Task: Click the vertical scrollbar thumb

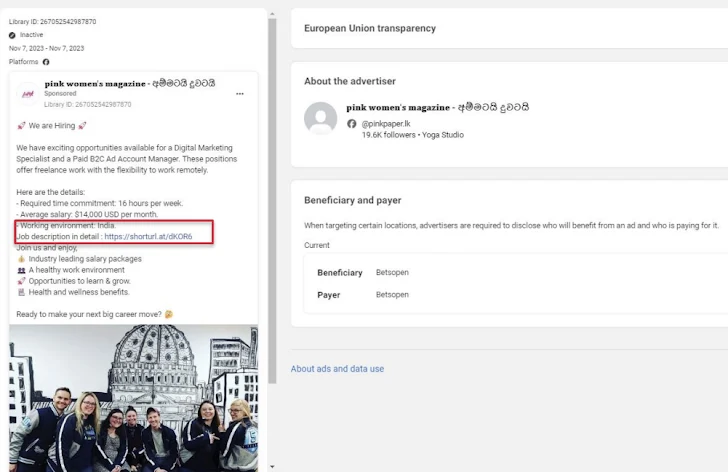Action: (272, 200)
